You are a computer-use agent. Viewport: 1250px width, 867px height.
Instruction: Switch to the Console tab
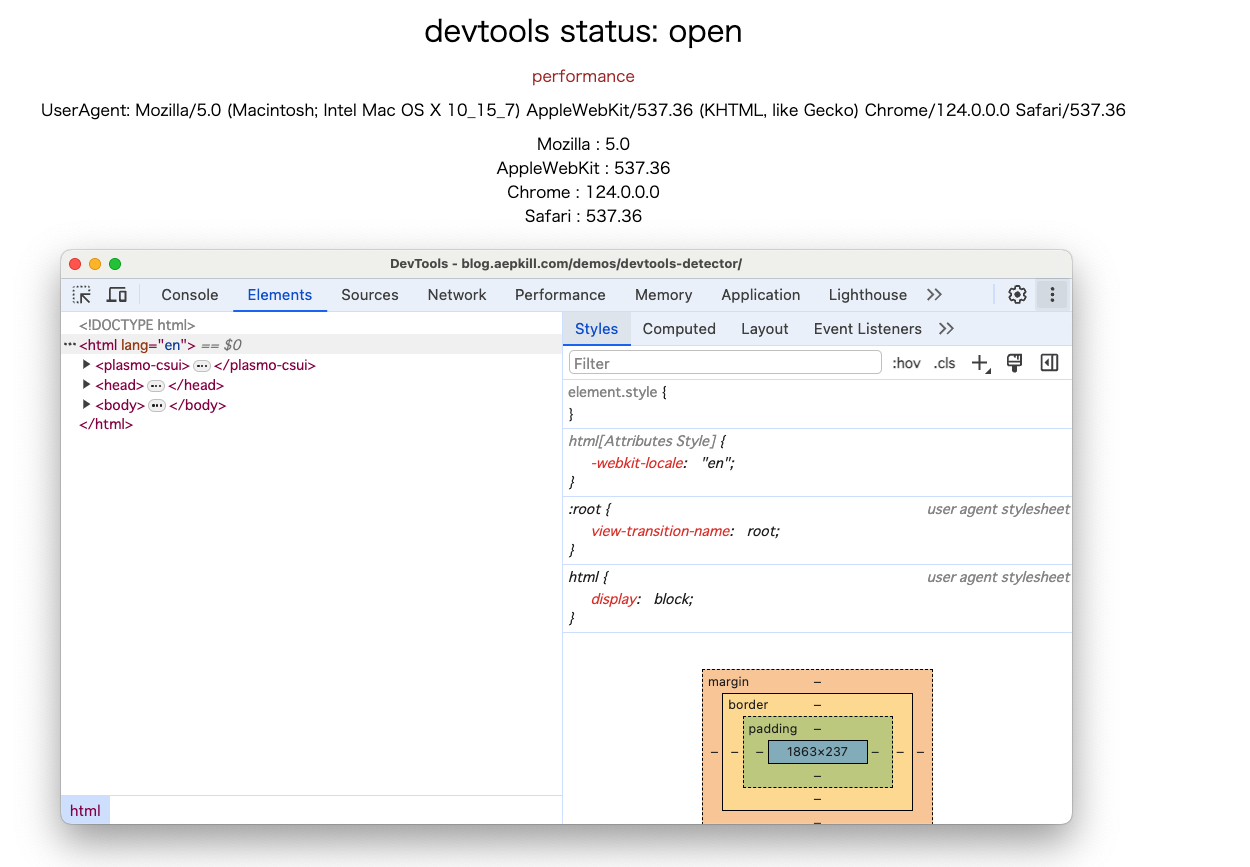[189, 295]
